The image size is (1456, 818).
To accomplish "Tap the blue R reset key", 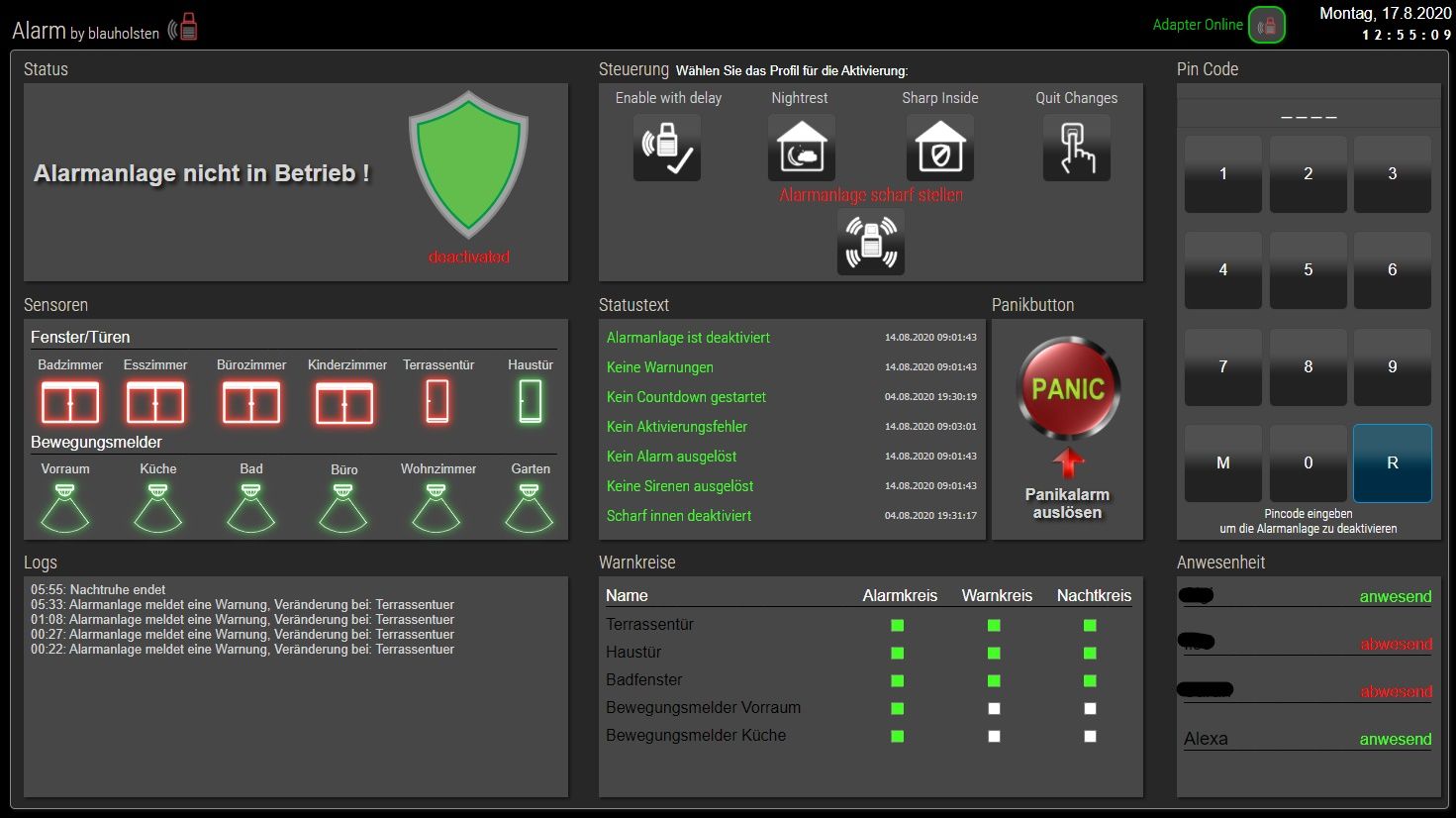I will click(x=1393, y=462).
